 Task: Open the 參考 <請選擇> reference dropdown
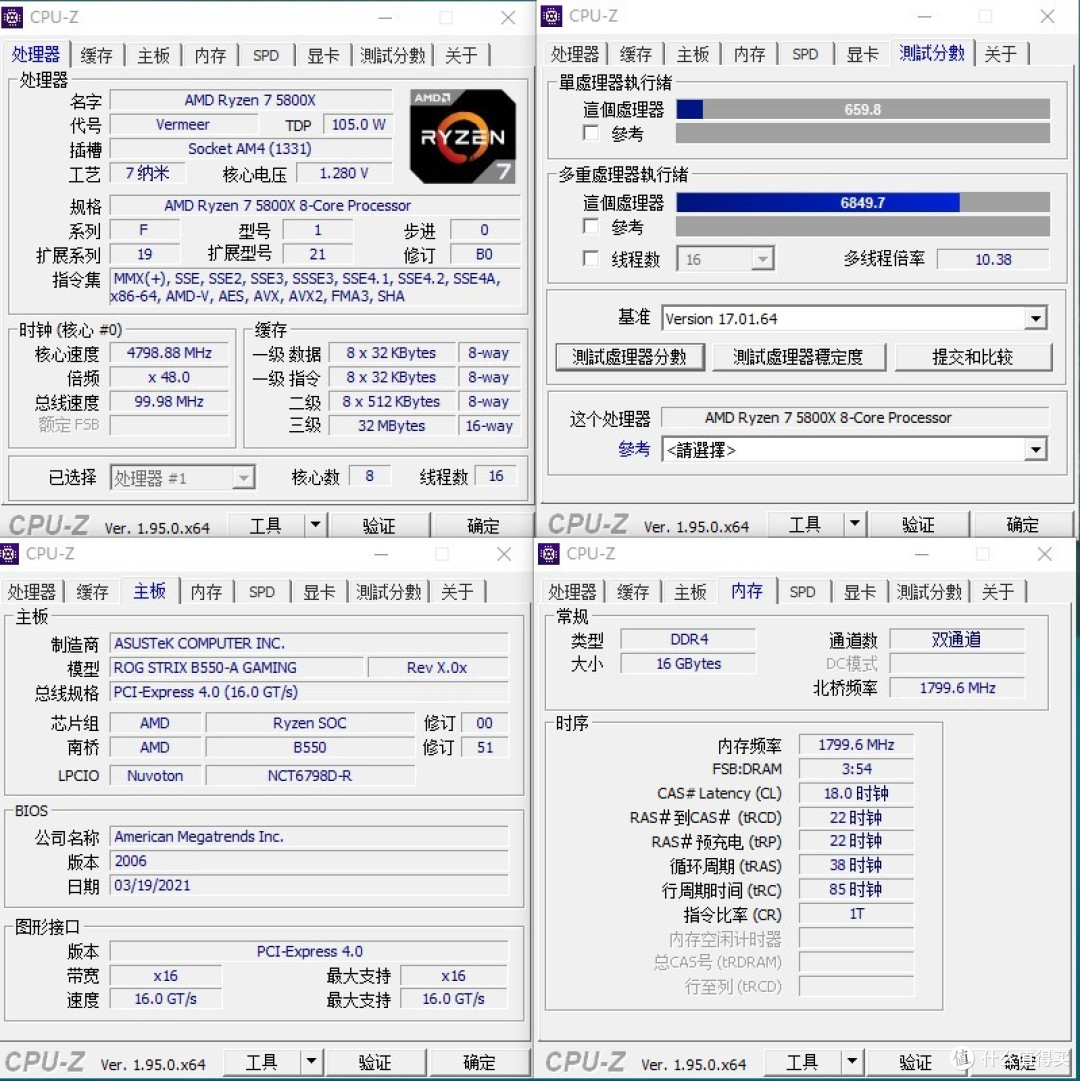(x=1035, y=450)
